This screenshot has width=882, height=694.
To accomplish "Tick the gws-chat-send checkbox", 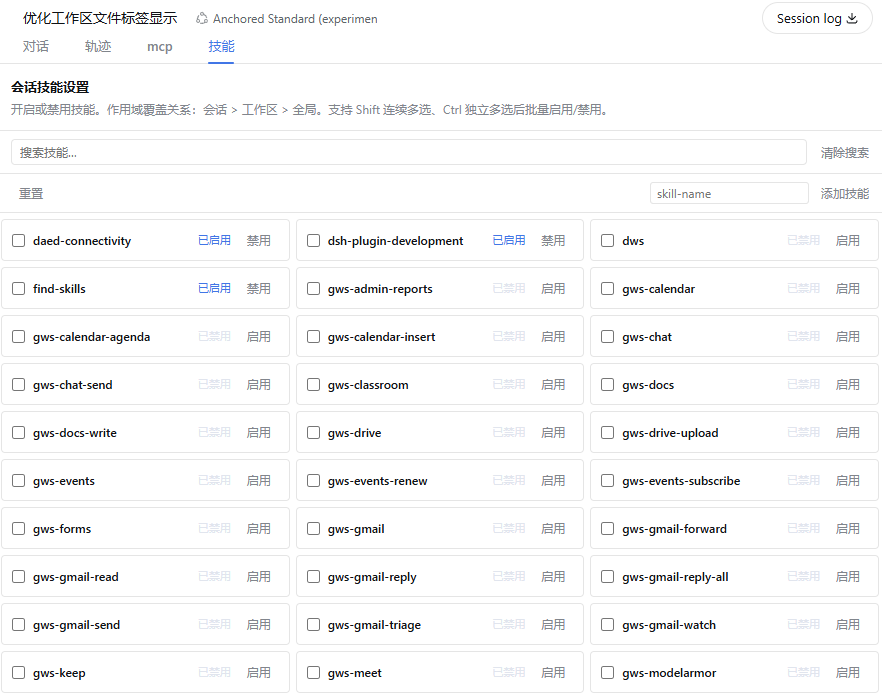I will point(19,385).
